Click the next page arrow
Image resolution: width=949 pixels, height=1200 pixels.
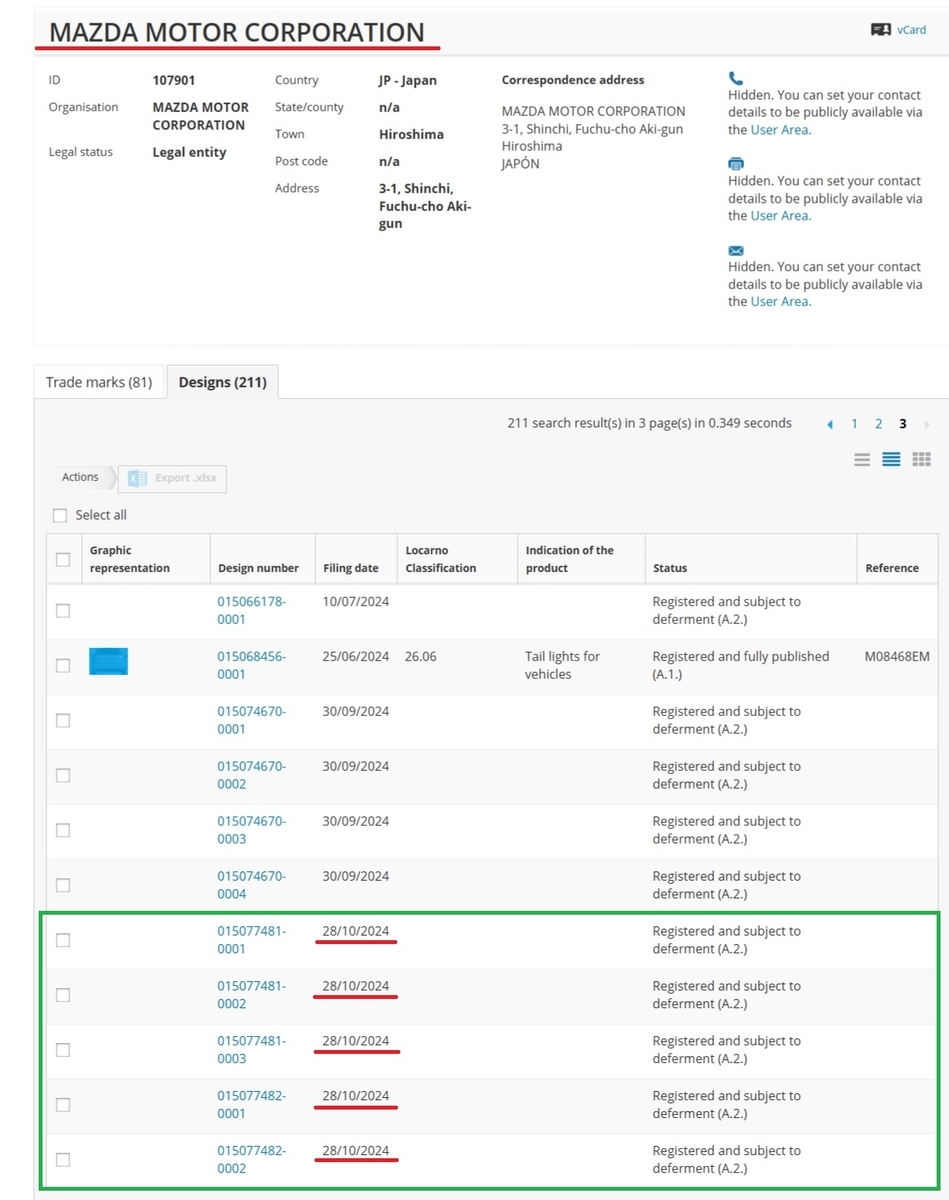tap(927, 424)
